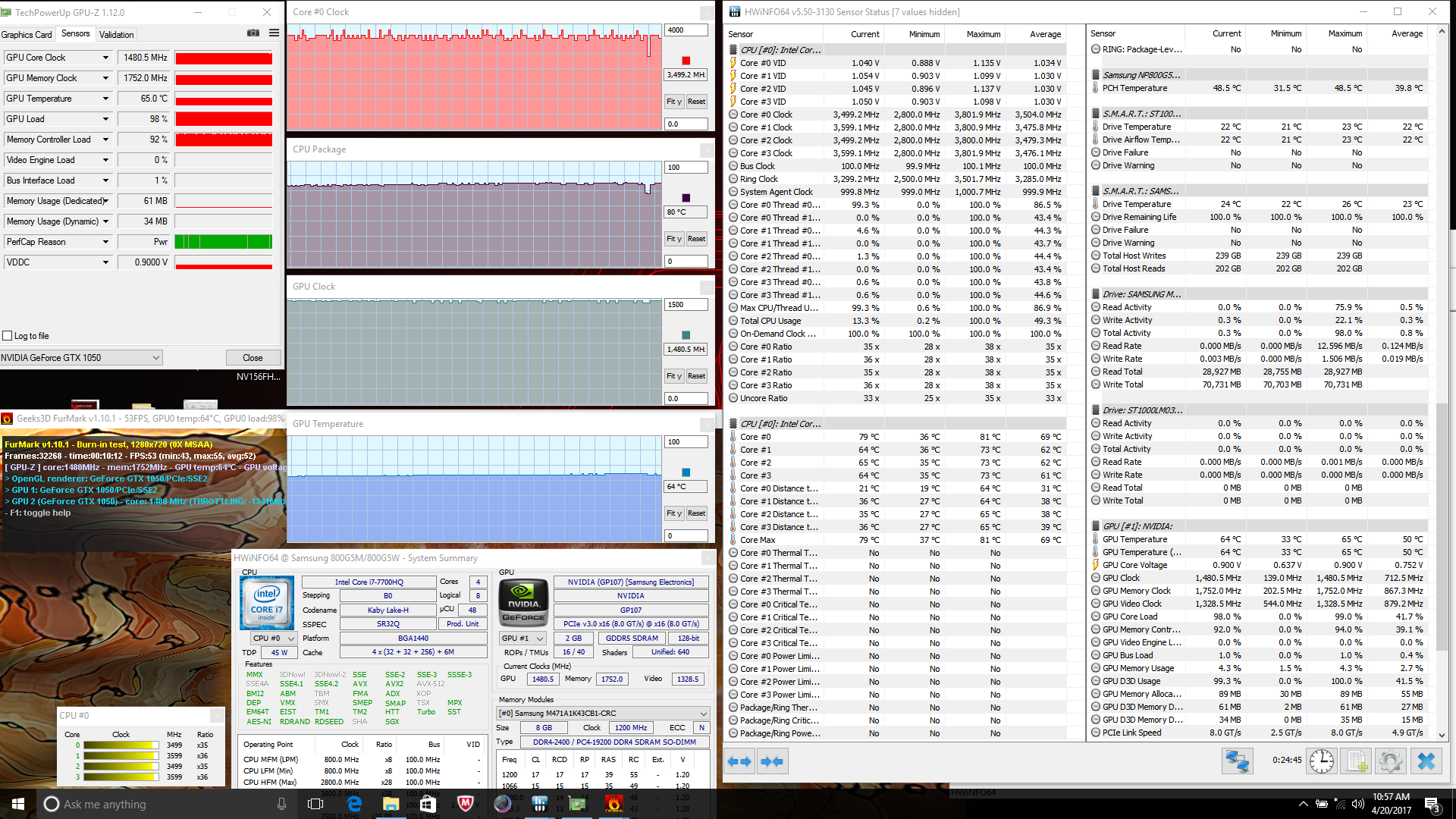Viewport: 1456px width, 819px height.
Task: Select PCH Temperature row in HWiNFO
Action: (1257, 88)
